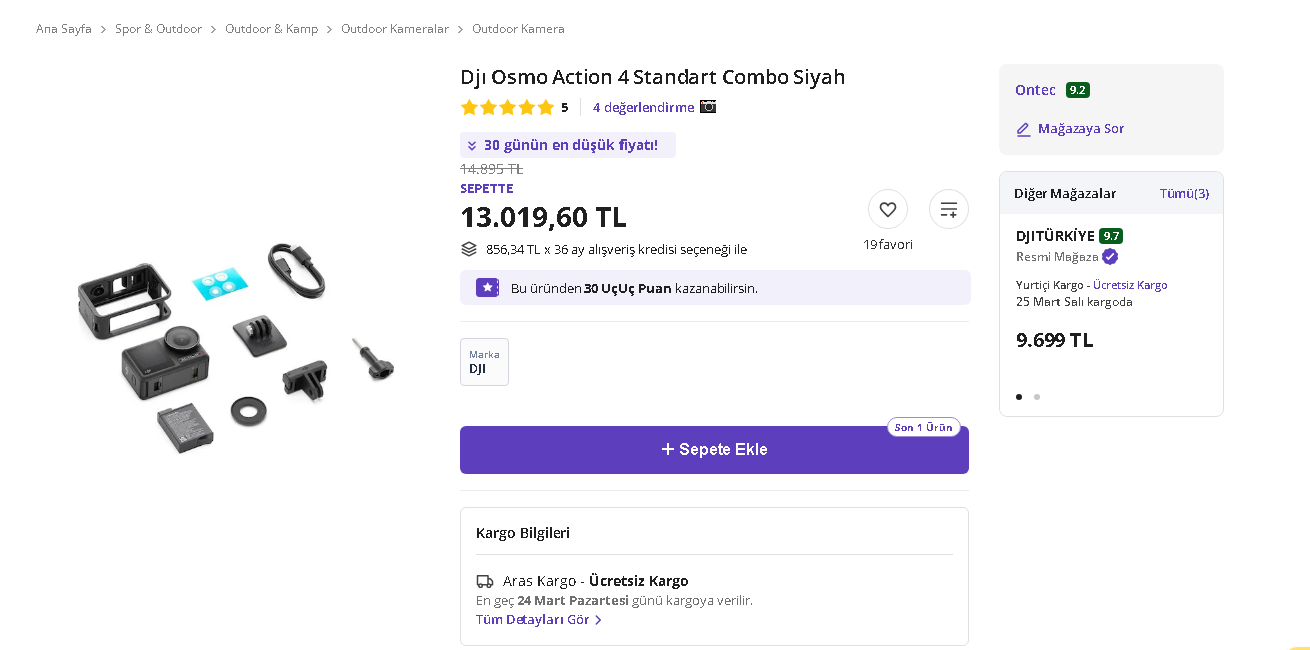Click the camera icon beside reviews
Image resolution: width=1310 pixels, height=650 pixels.
tap(708, 107)
